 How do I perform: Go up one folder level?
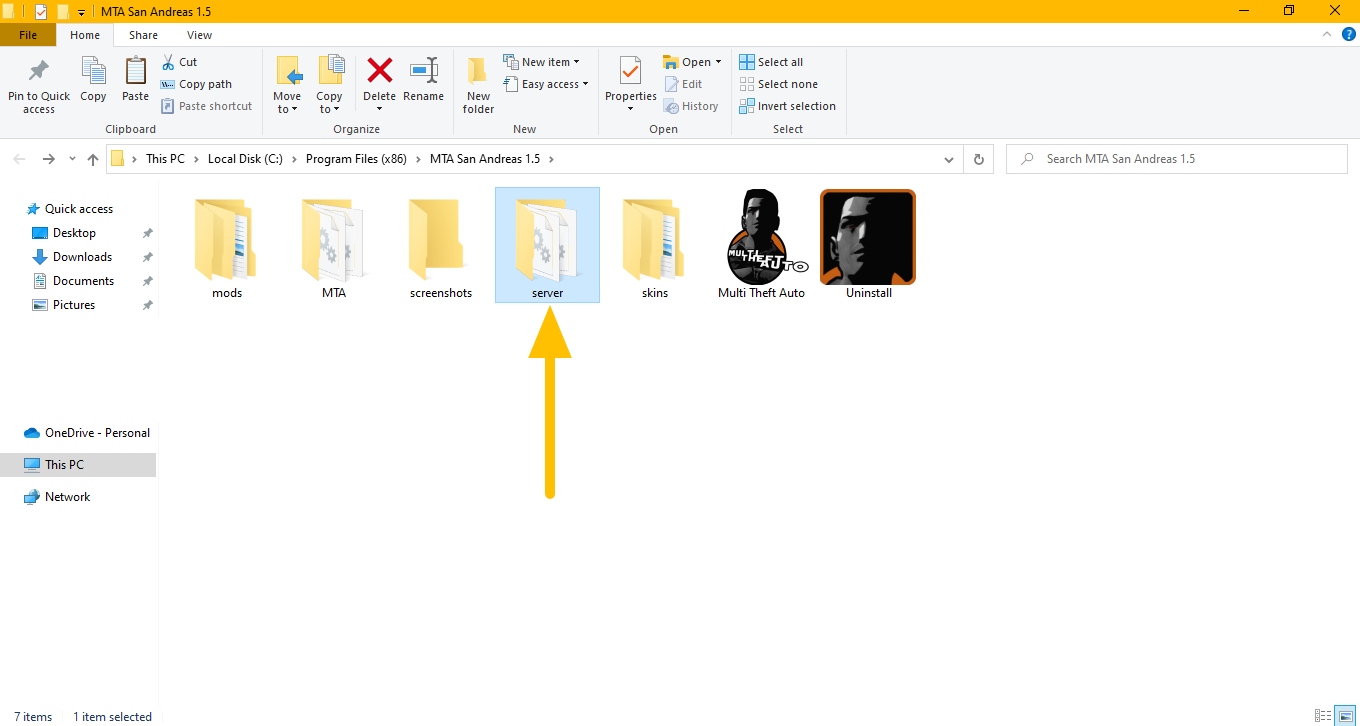tap(93, 159)
